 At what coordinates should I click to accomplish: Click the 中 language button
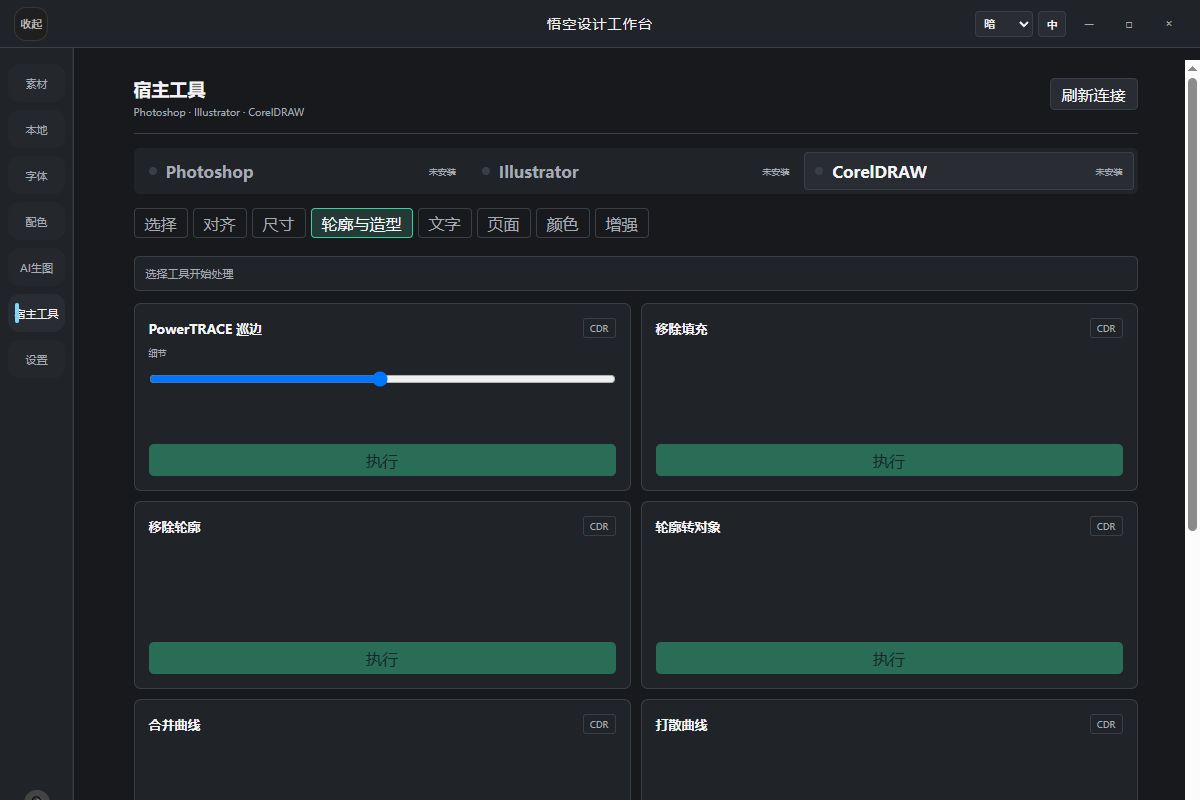coord(1052,24)
